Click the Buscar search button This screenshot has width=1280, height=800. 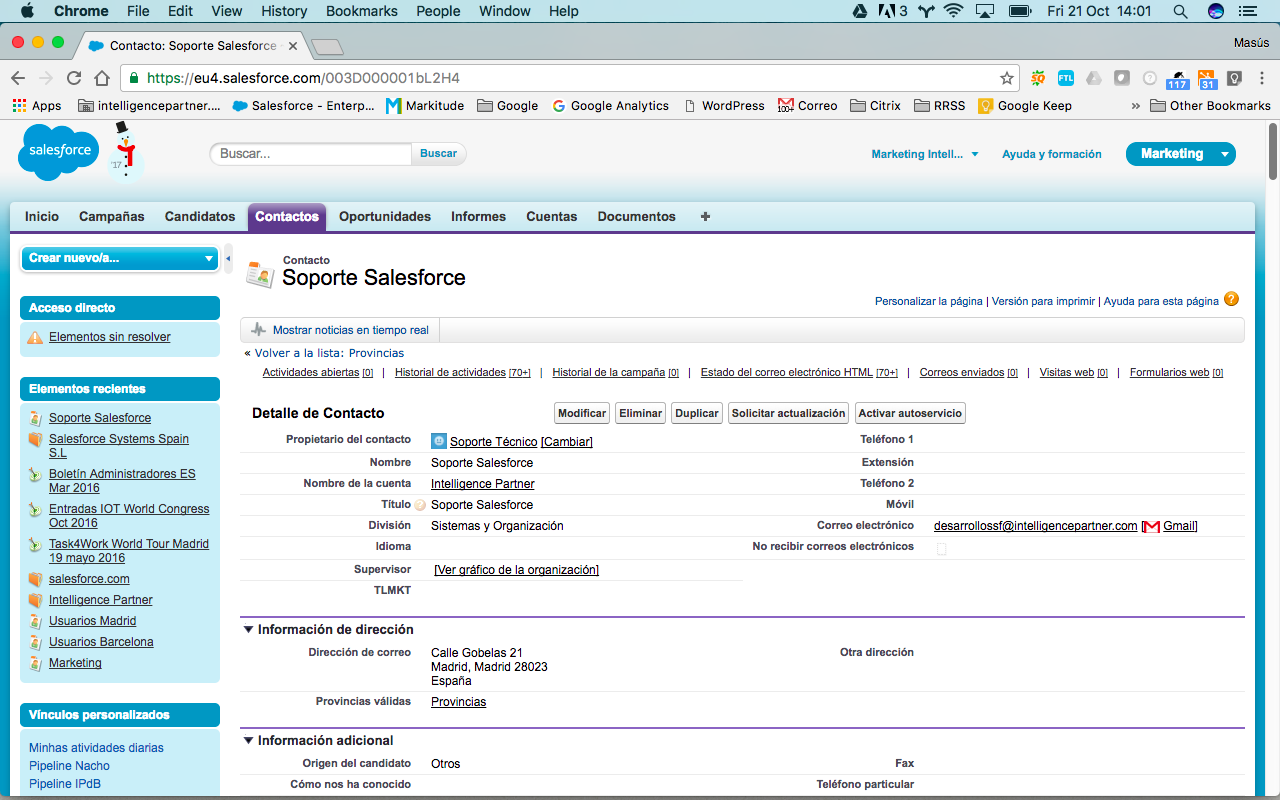pyautogui.click(x=439, y=154)
